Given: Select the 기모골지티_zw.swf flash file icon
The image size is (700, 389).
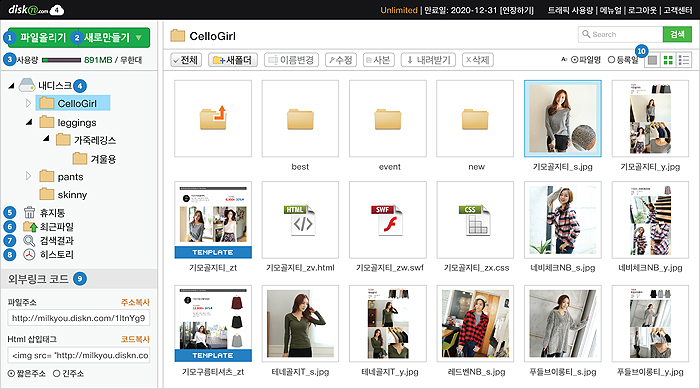Looking at the screenshot, I should tap(387, 220).
